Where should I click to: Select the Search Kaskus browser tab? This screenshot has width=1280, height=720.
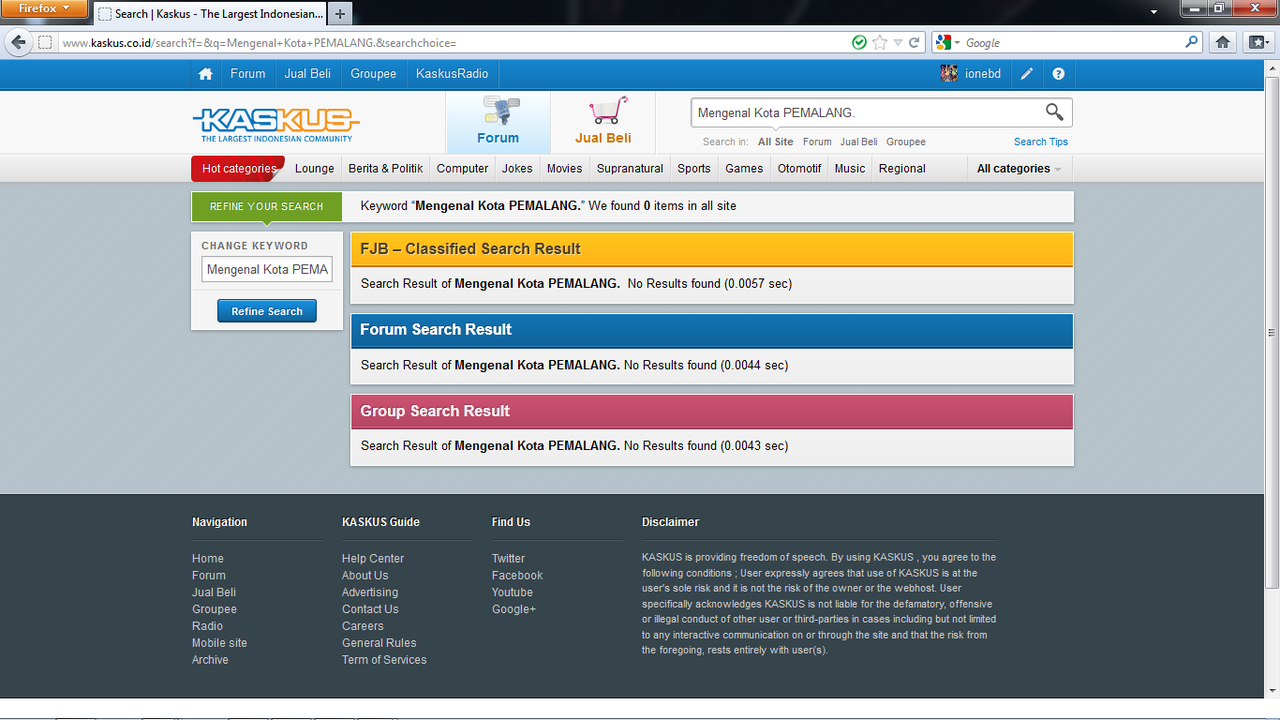pyautogui.click(x=210, y=14)
